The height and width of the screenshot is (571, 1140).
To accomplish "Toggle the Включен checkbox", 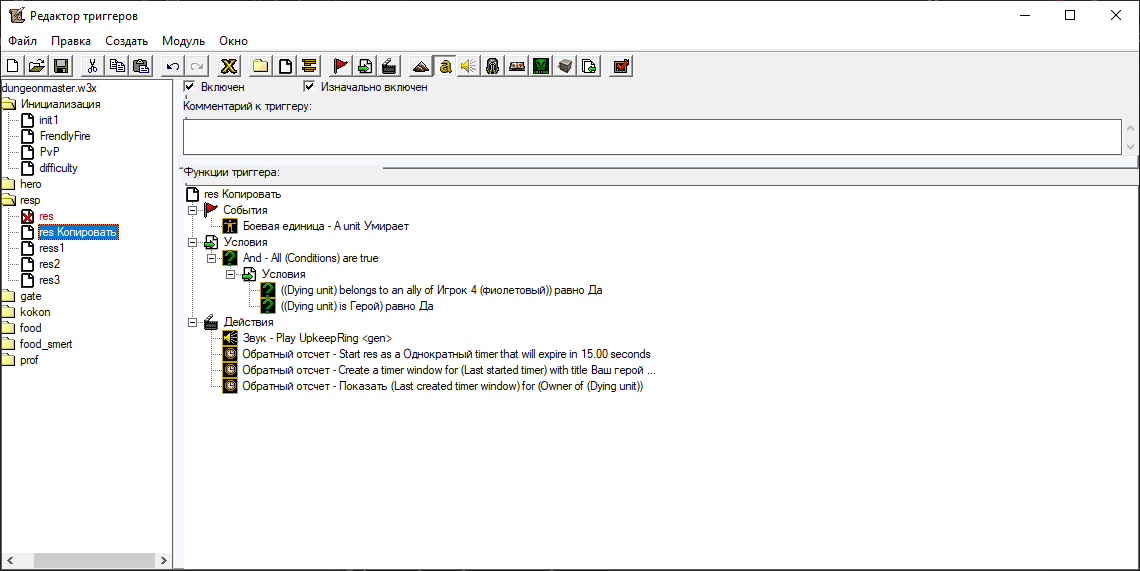I will [x=190, y=87].
